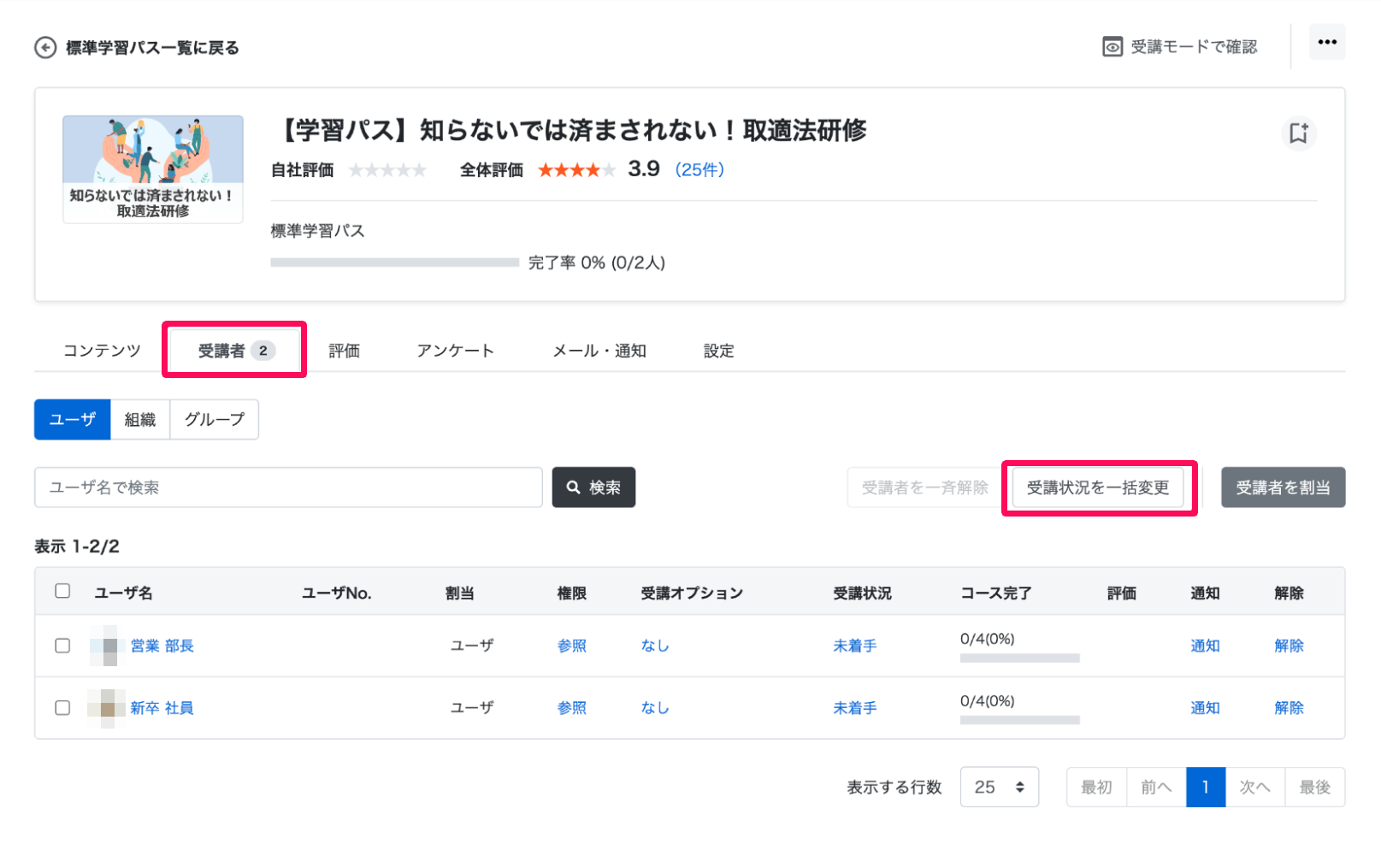Click the 受講状況 column header
Screen dimensions: 1381x868
862,593
